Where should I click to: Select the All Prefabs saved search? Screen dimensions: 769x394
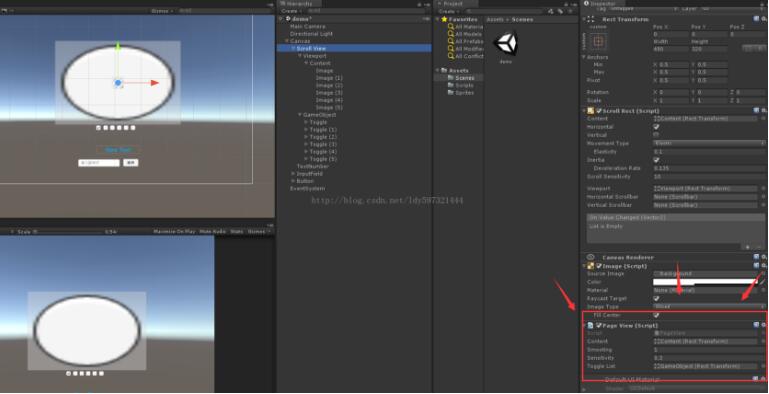[x=465, y=41]
